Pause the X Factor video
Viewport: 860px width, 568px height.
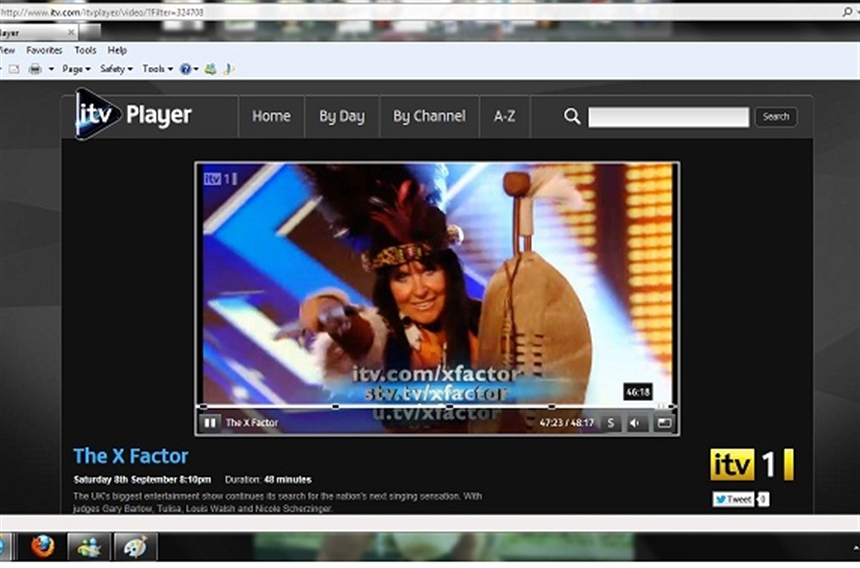tap(210, 423)
